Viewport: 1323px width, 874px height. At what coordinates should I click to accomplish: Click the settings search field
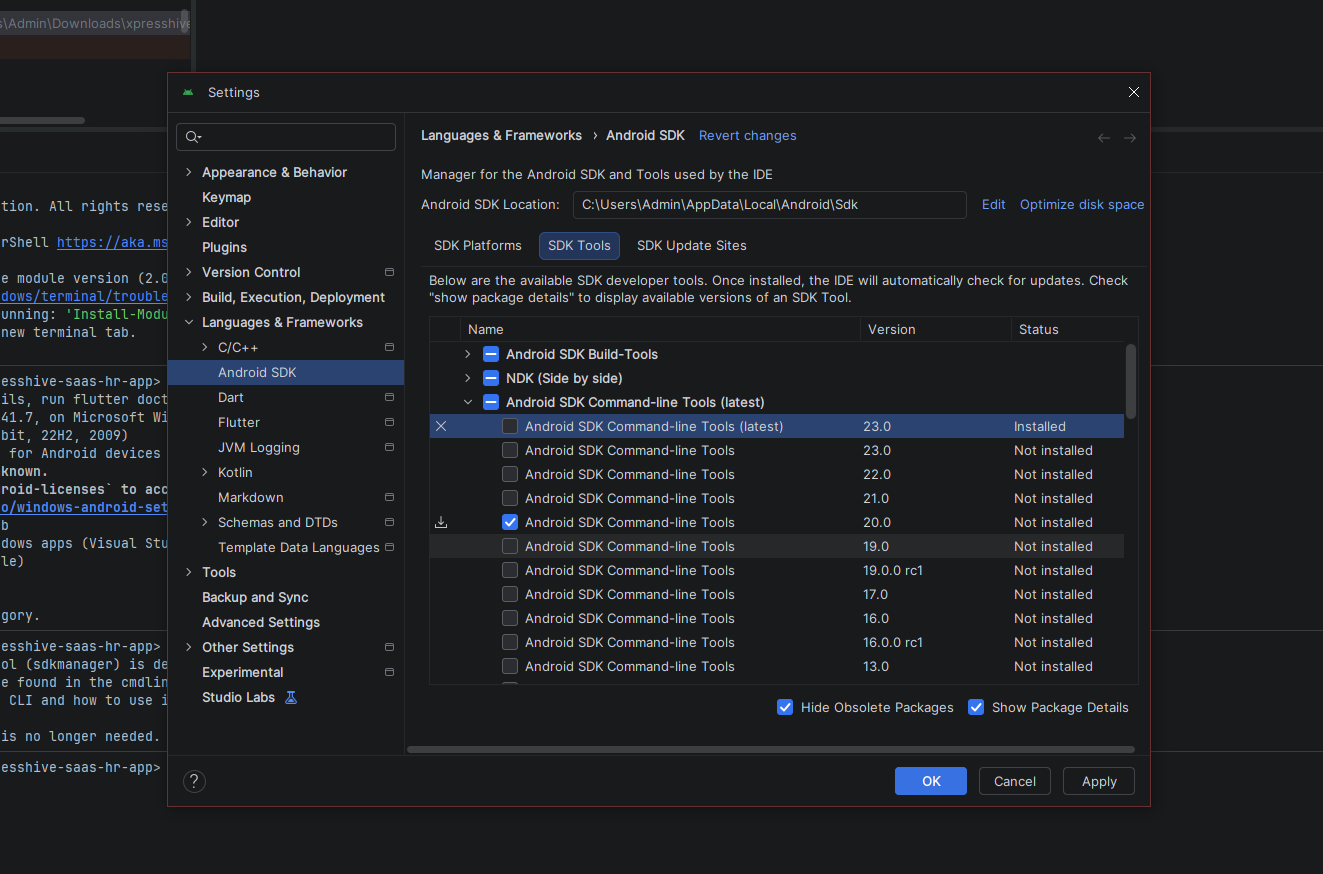click(286, 137)
